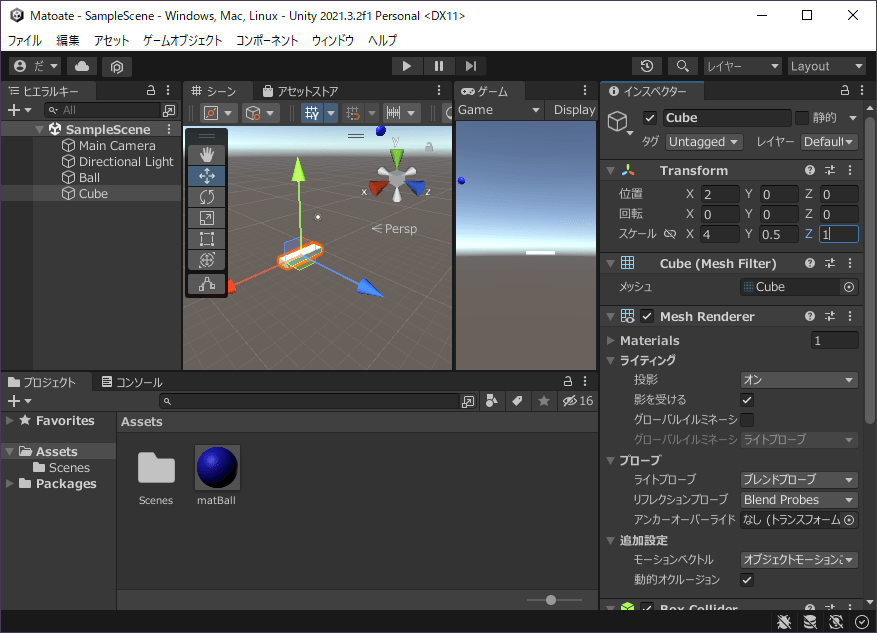Open the Component menu
This screenshot has width=877, height=633.
tap(267, 40)
